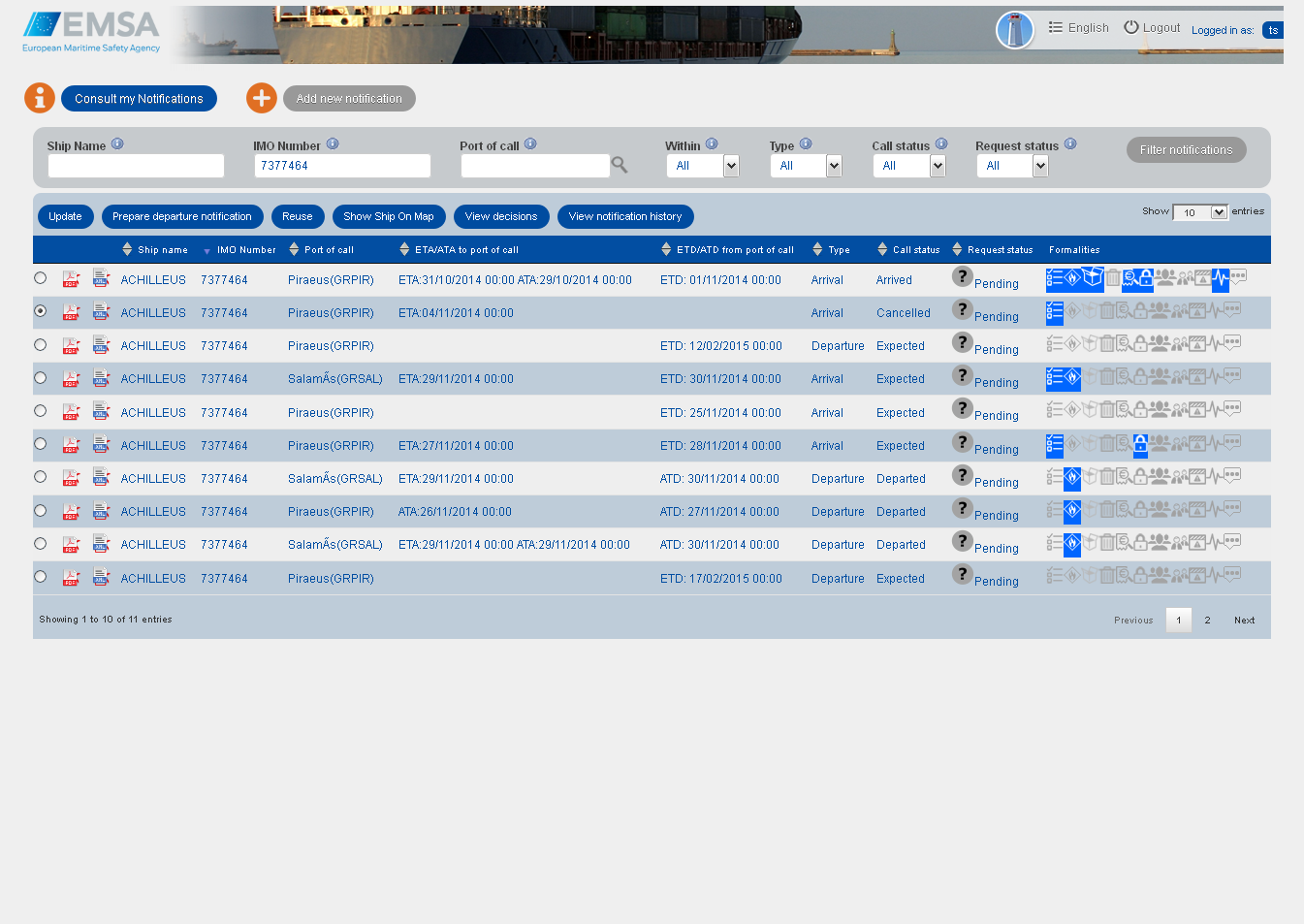Click waste bin formality icon in Arrived row
Image resolution: width=1304 pixels, height=924 pixels.
point(1113,279)
